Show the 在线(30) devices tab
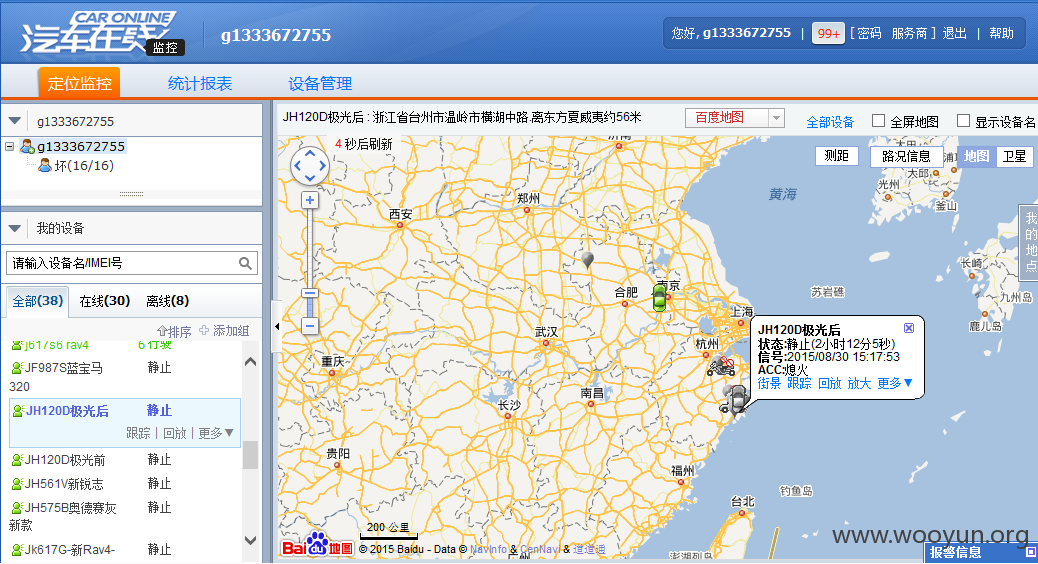Screen dimensions: 1038x564 [x=105, y=301]
